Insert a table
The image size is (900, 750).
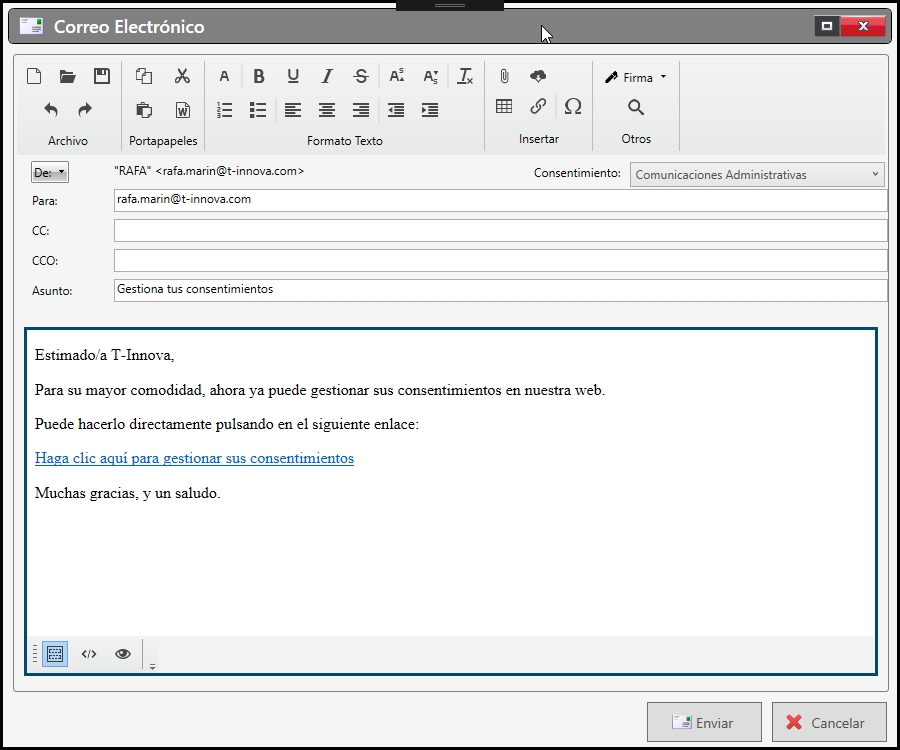[504, 106]
